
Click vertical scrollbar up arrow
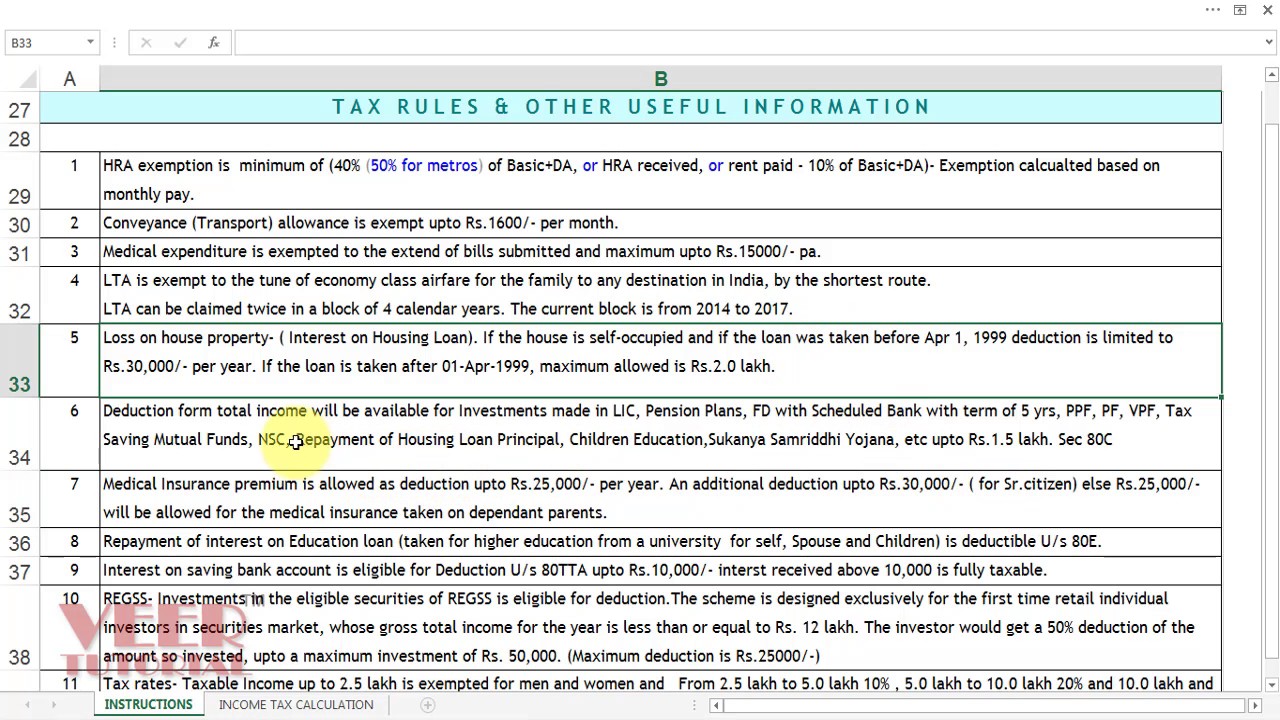1272,74
